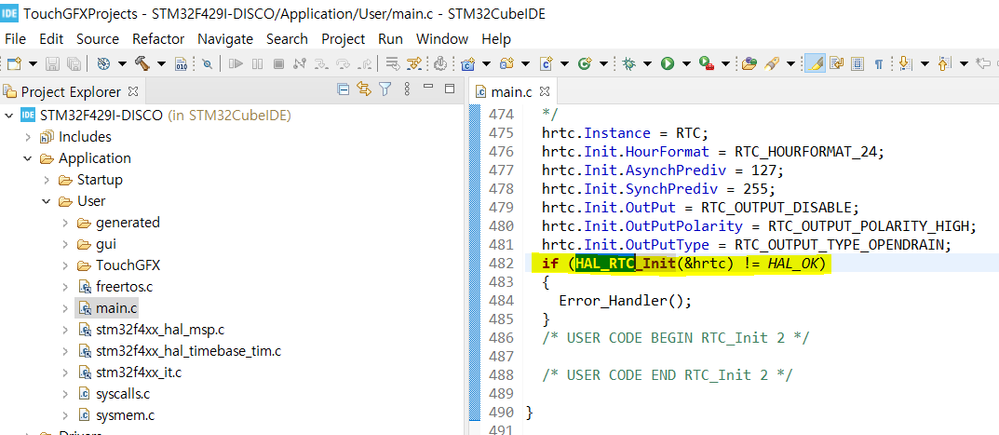Select stm32f4xx_hal_msp.c file
Screen dimensions: 999x435
click(x=160, y=329)
